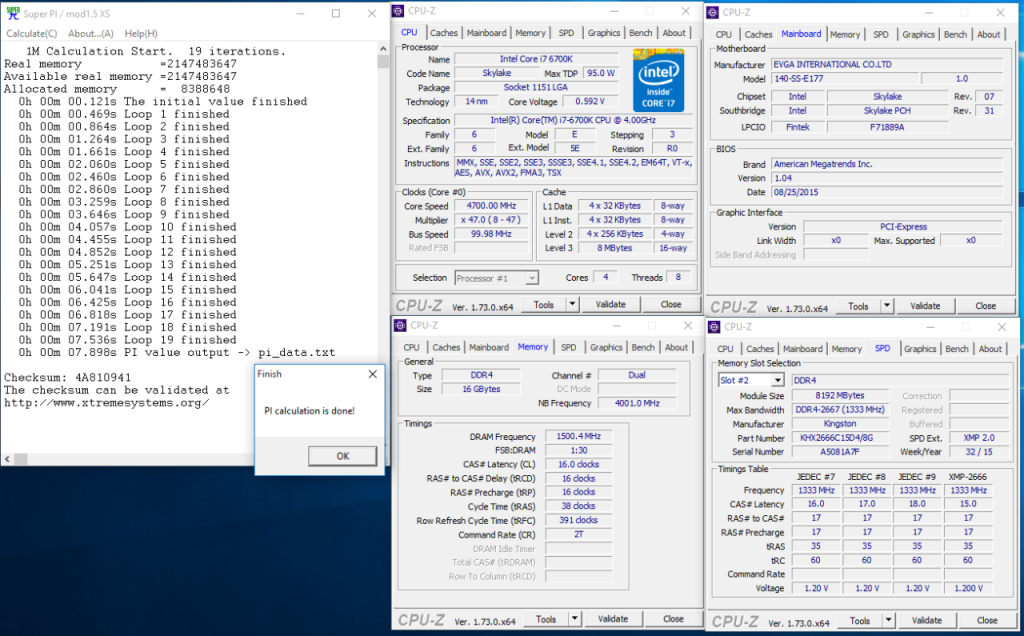This screenshot has width=1024, height=636.
Task: Click the Manufacturer value 'EVGA INTERNATIONAL CO.LTD'
Action: [x=887, y=64]
